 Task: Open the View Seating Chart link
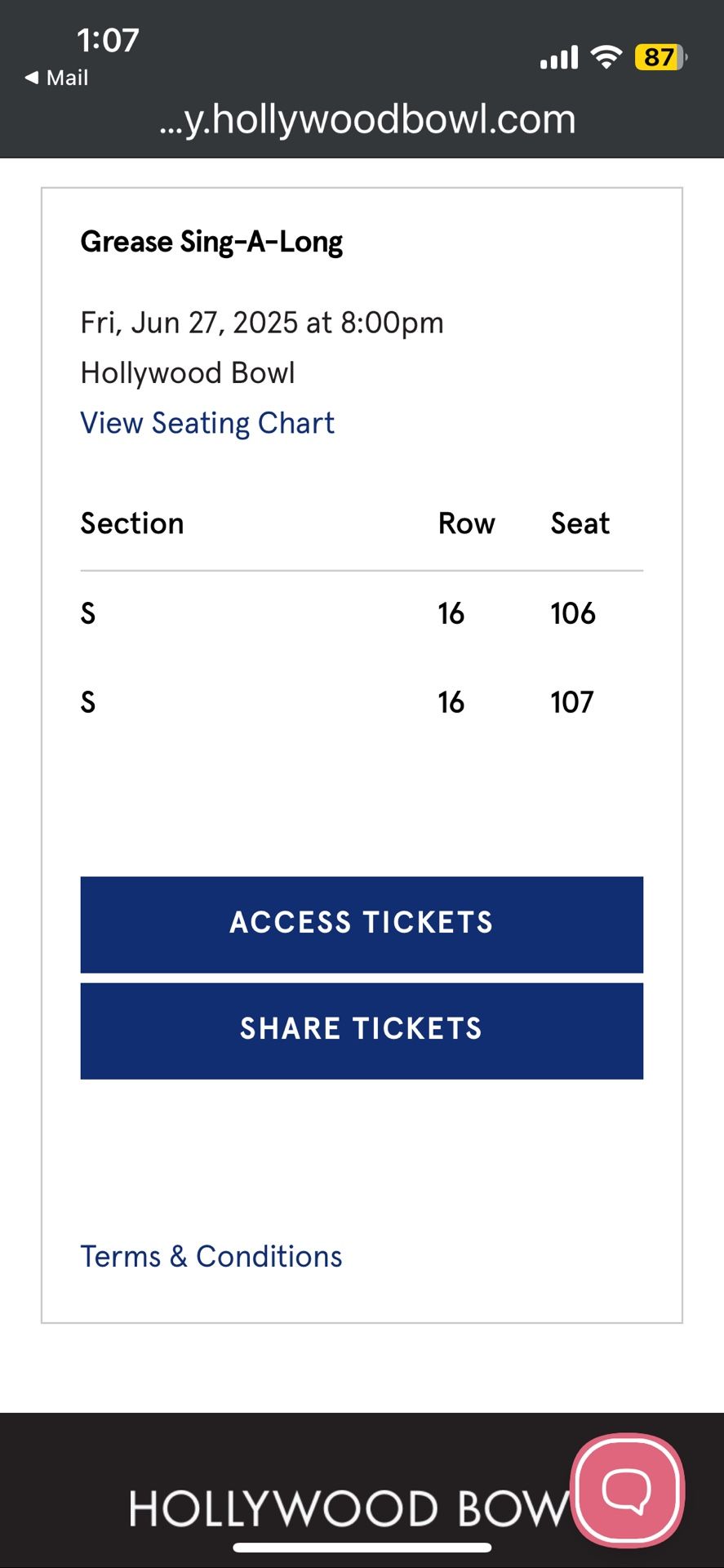(x=207, y=423)
